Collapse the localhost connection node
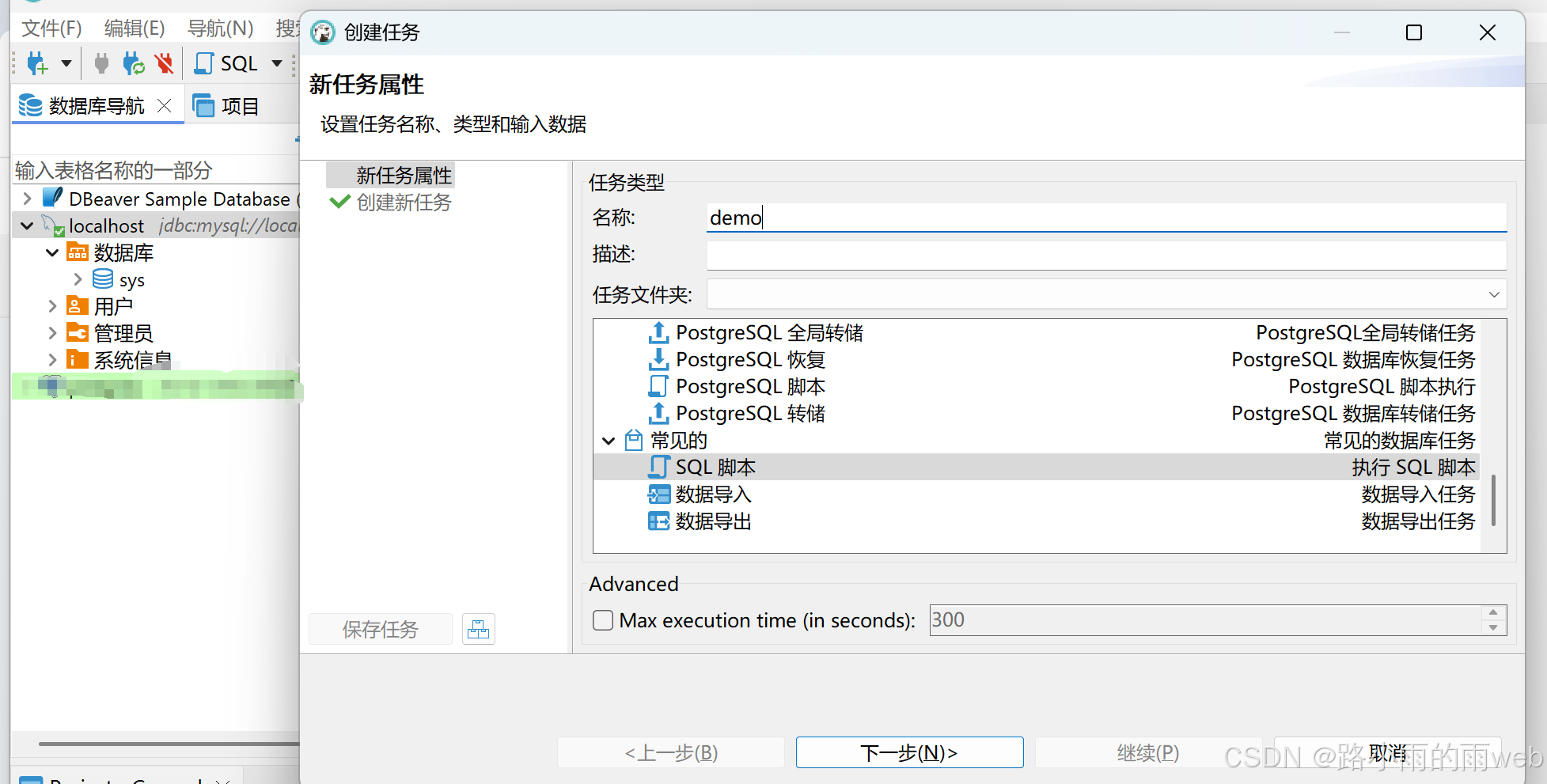 (x=28, y=225)
